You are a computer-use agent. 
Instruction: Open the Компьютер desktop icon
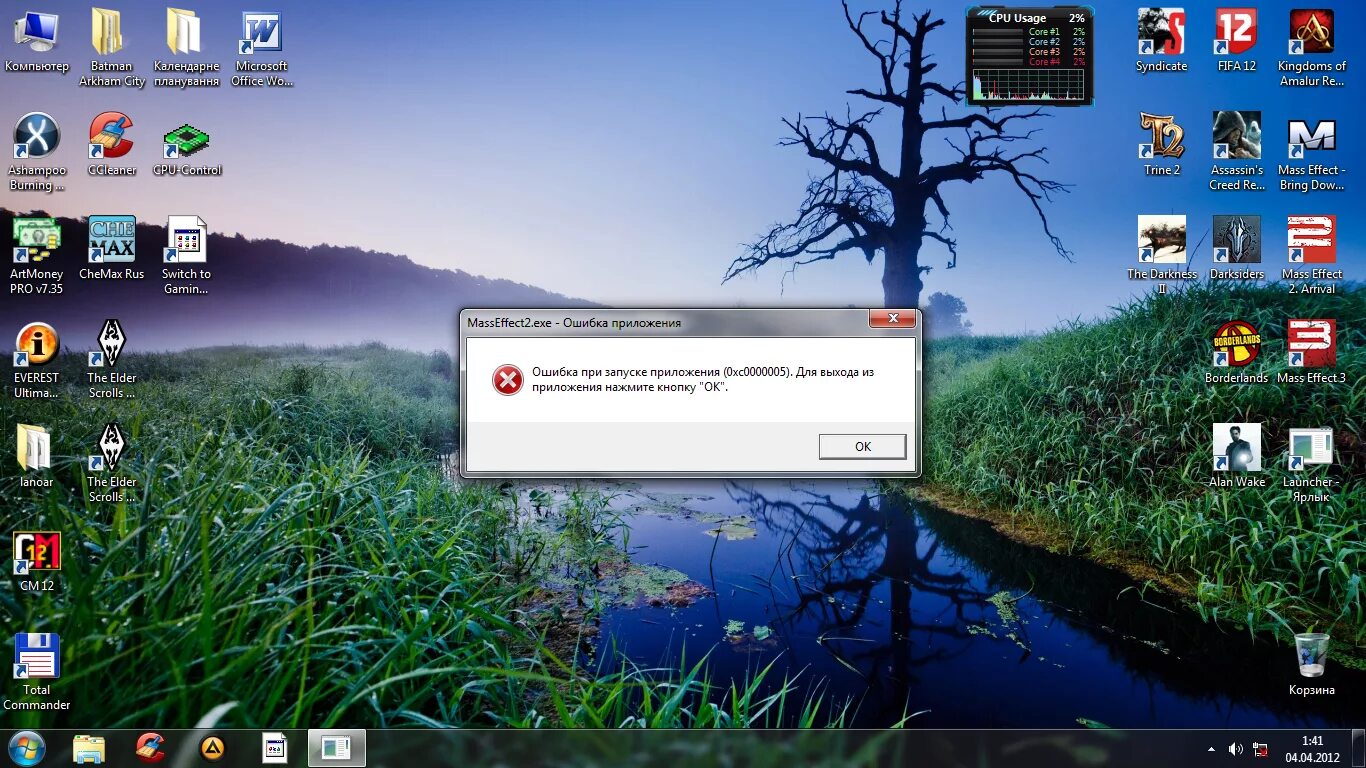[37, 40]
